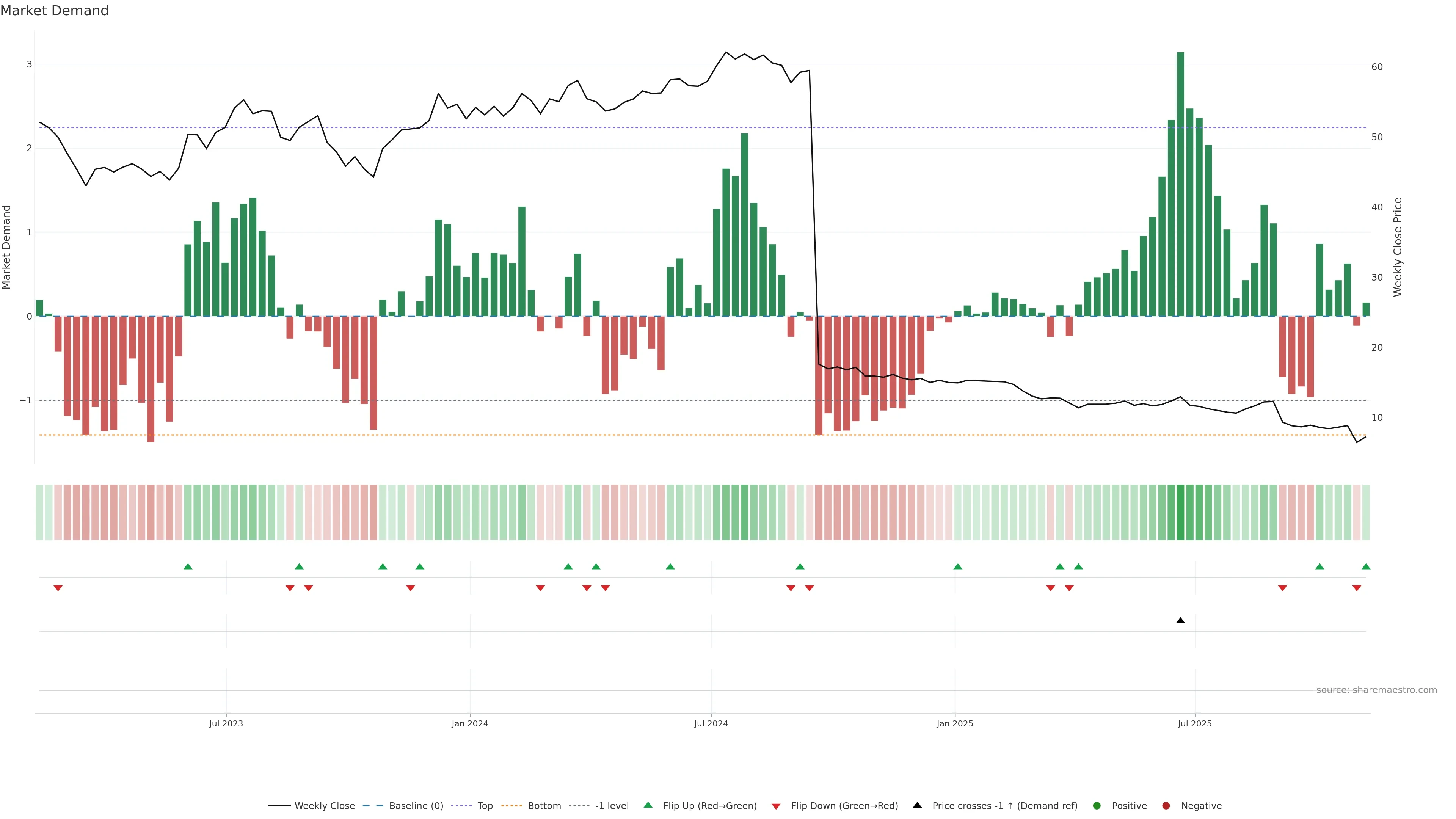This screenshot has width=1456, height=819.
Task: Click source: sharemaestro.com text
Action: [1376, 690]
